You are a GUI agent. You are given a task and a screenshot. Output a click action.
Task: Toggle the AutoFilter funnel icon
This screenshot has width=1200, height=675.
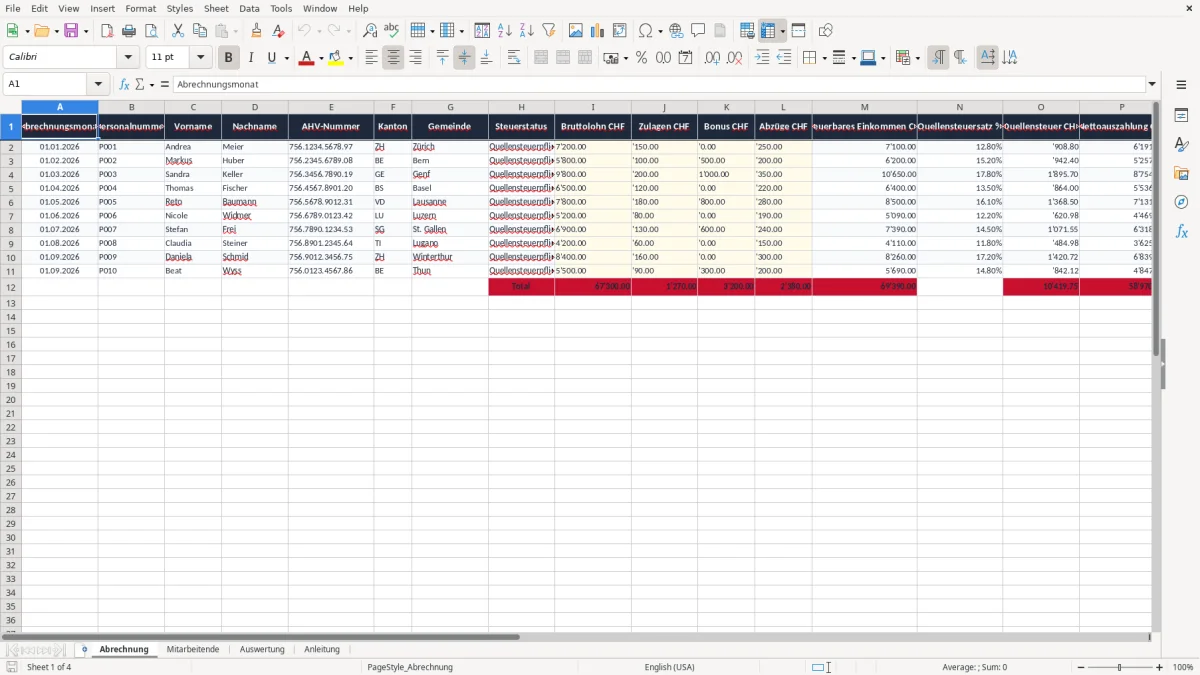(548, 31)
